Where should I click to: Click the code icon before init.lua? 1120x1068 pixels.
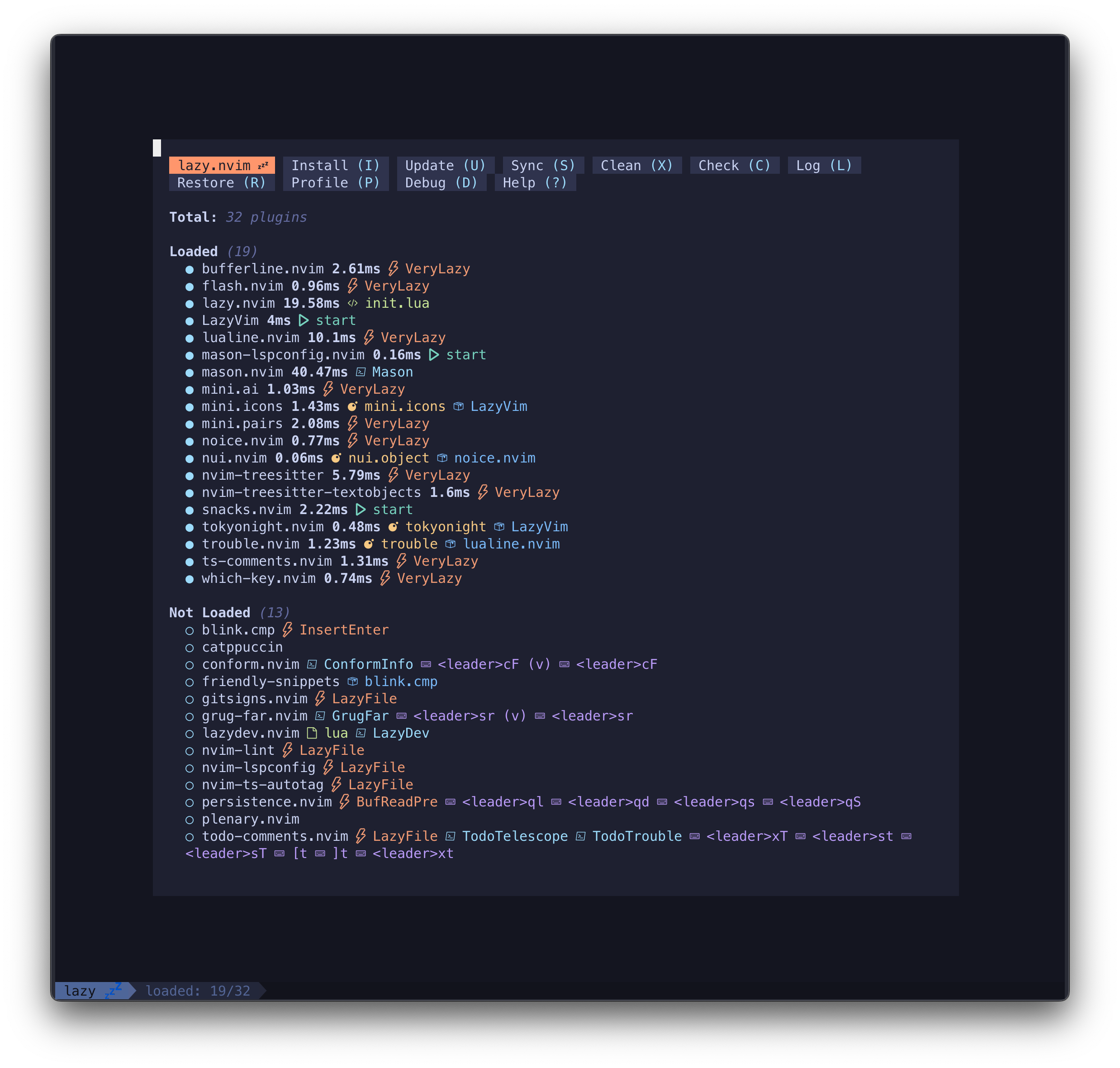pyautogui.click(x=353, y=304)
